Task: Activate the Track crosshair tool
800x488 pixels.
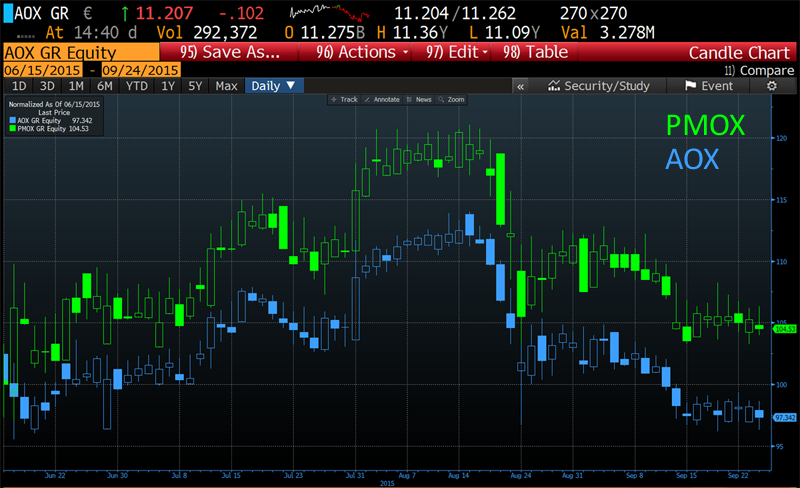Action: click(x=344, y=100)
